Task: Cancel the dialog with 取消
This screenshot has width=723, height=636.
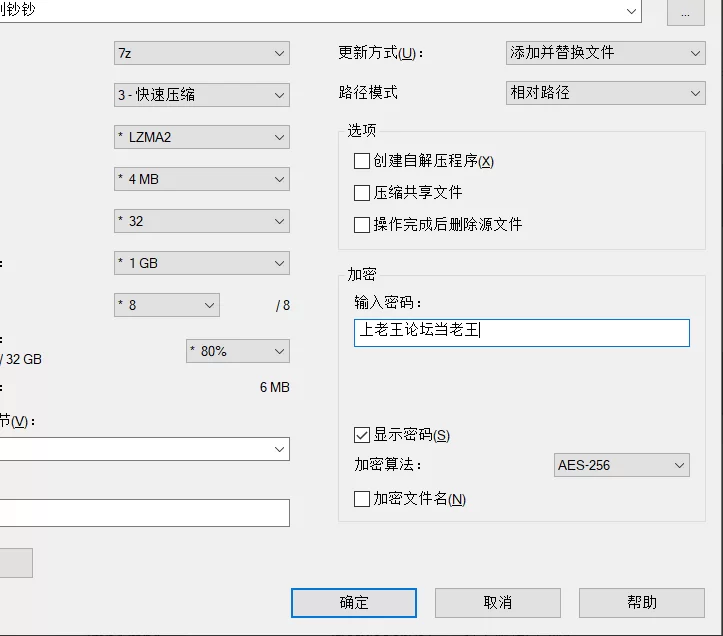Action: (x=498, y=603)
